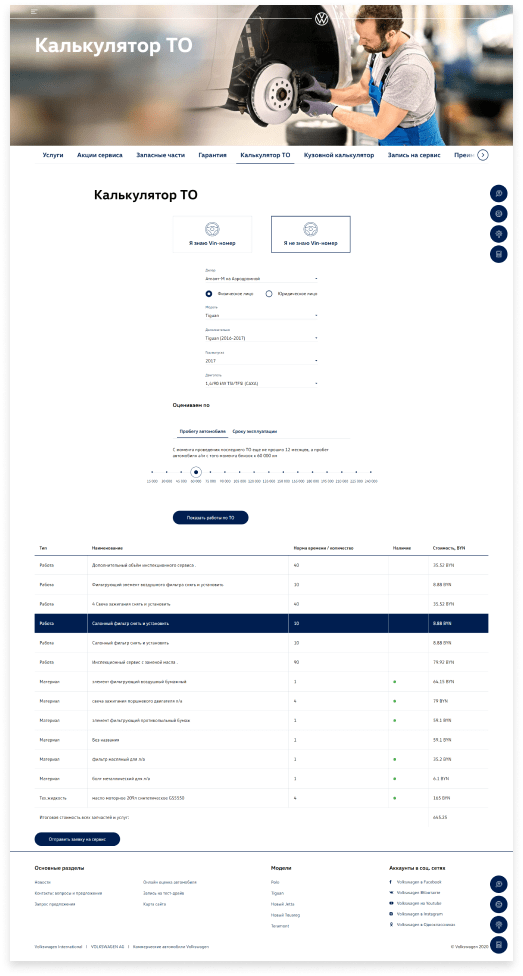Open 'Teramont' model link
Viewport: 523px width, 976px height.
pyautogui.click(x=280, y=926)
